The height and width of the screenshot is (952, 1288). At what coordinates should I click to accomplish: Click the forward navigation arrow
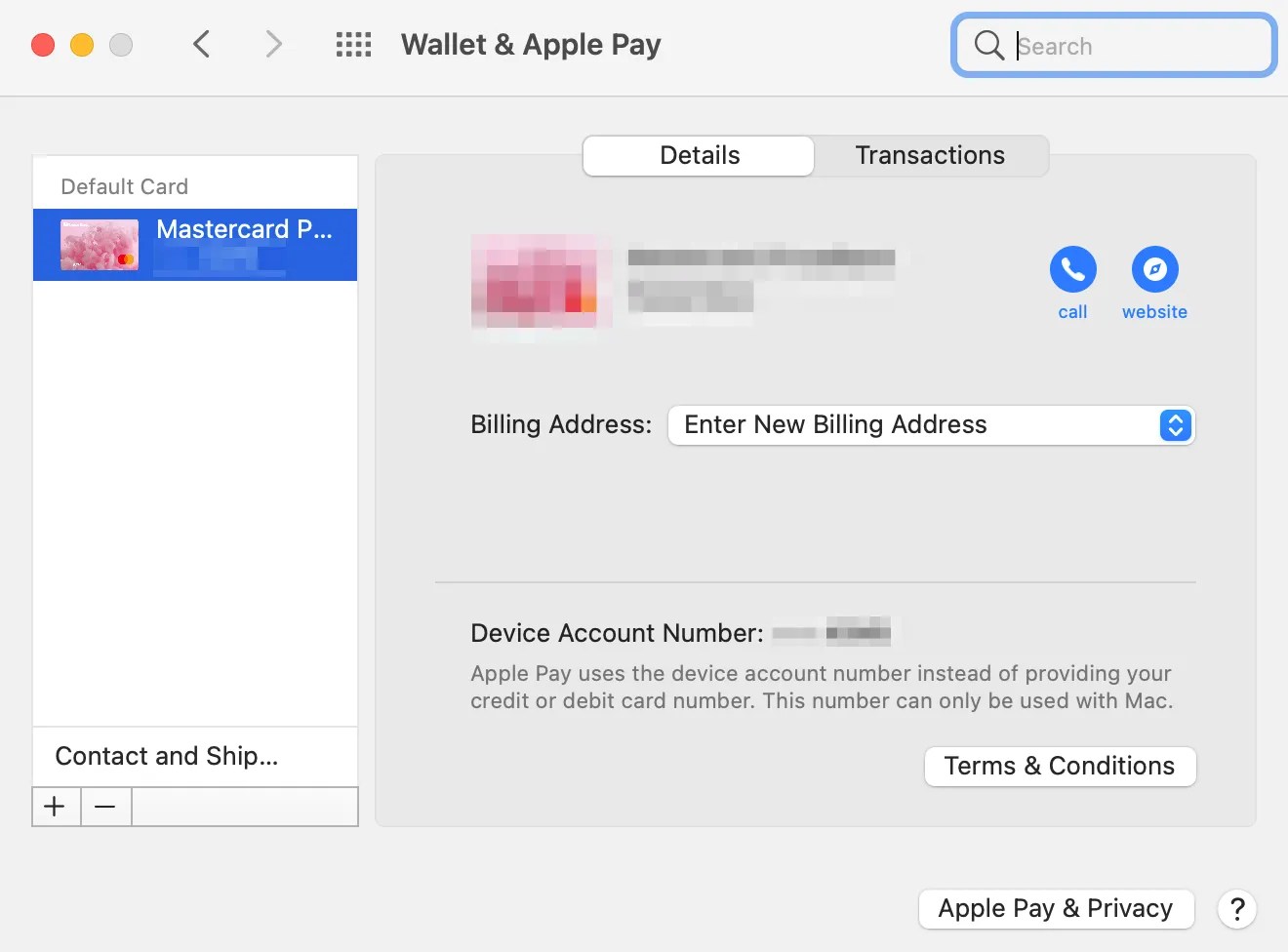click(x=273, y=44)
